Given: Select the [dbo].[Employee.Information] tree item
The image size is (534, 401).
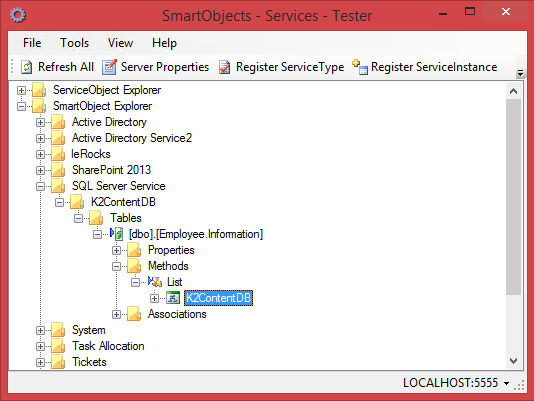Looking at the screenshot, I should click(196, 234).
